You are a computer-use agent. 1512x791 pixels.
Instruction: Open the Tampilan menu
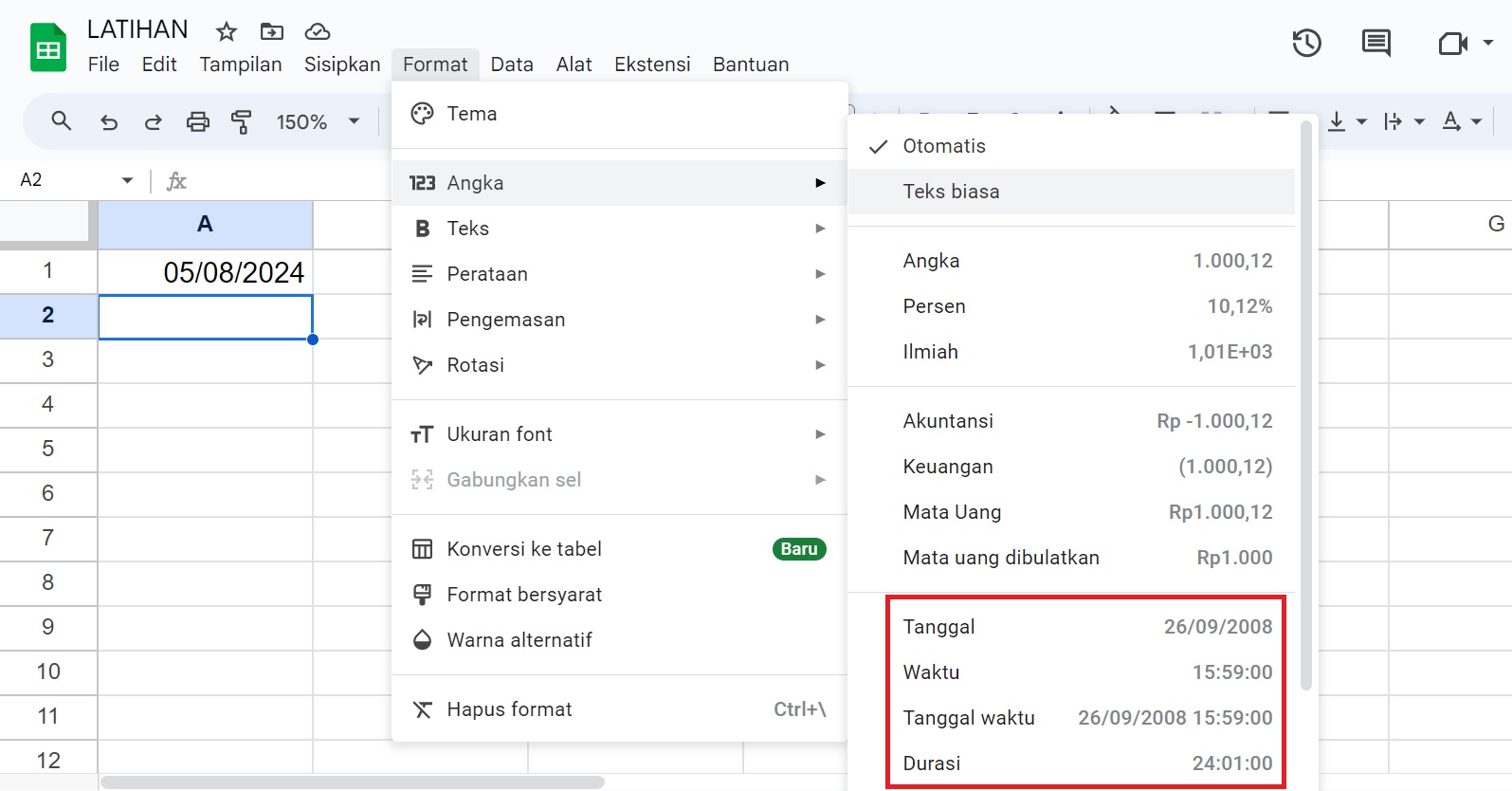[241, 64]
